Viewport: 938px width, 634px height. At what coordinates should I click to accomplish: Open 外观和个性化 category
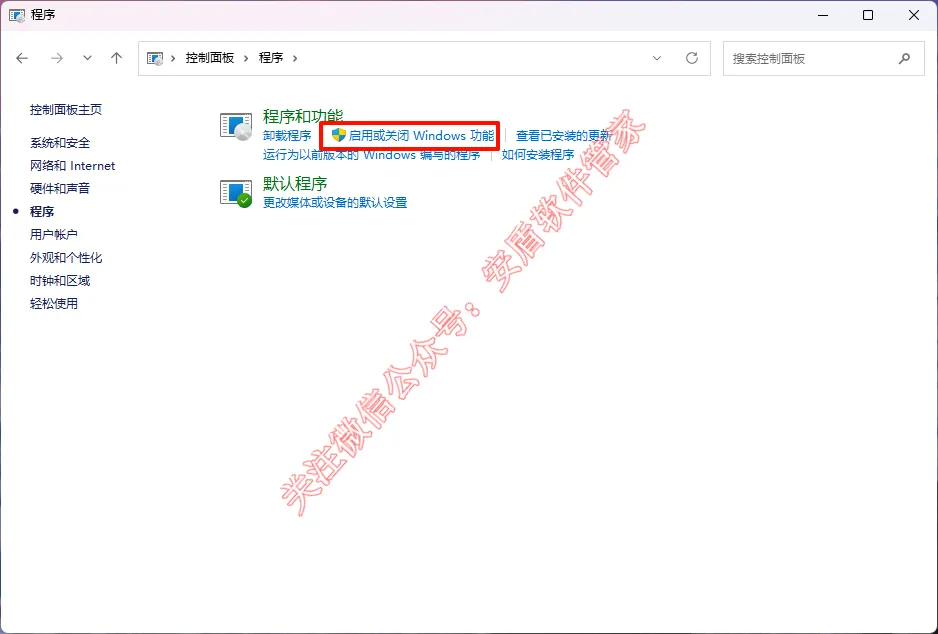(66, 258)
